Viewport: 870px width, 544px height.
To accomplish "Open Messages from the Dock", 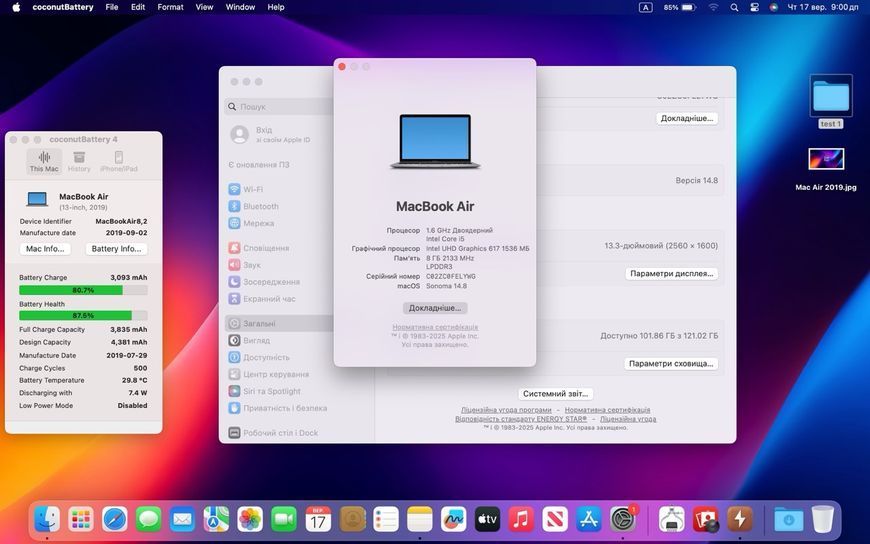I will pos(149,520).
